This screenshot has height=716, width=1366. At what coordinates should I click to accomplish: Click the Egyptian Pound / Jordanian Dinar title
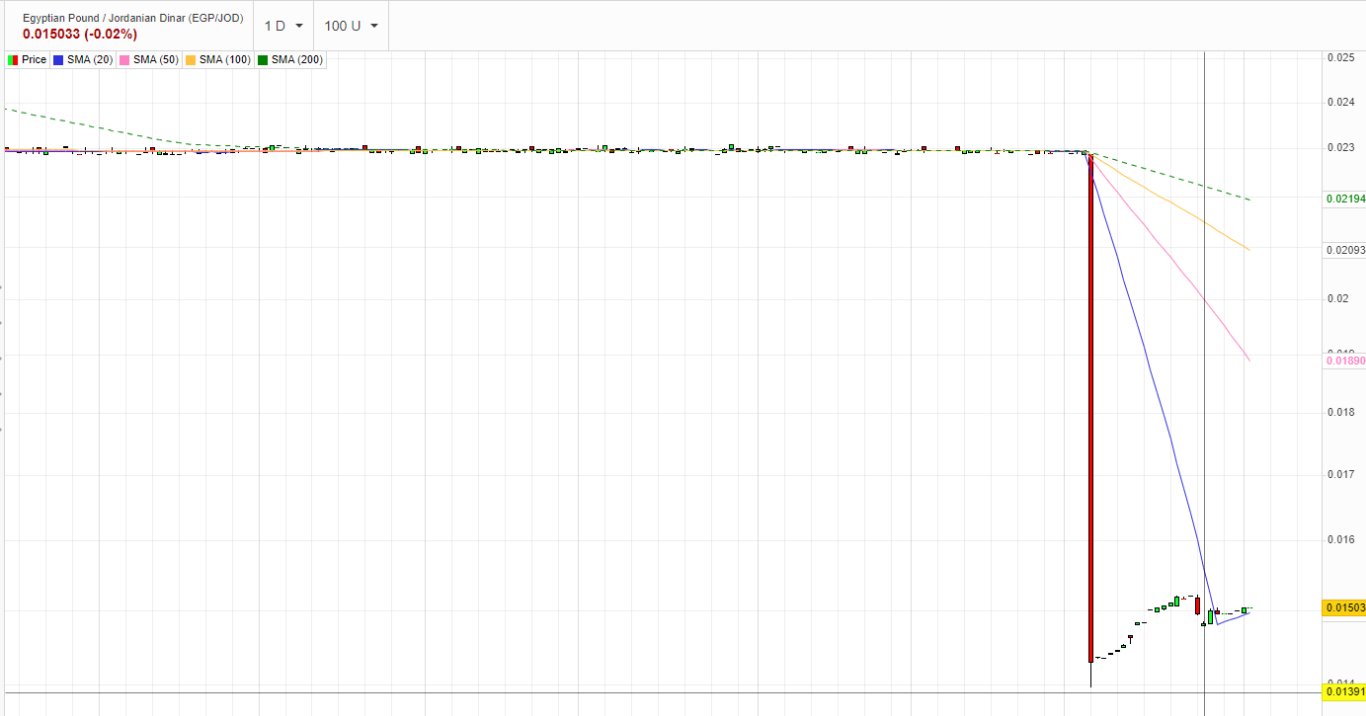click(133, 18)
